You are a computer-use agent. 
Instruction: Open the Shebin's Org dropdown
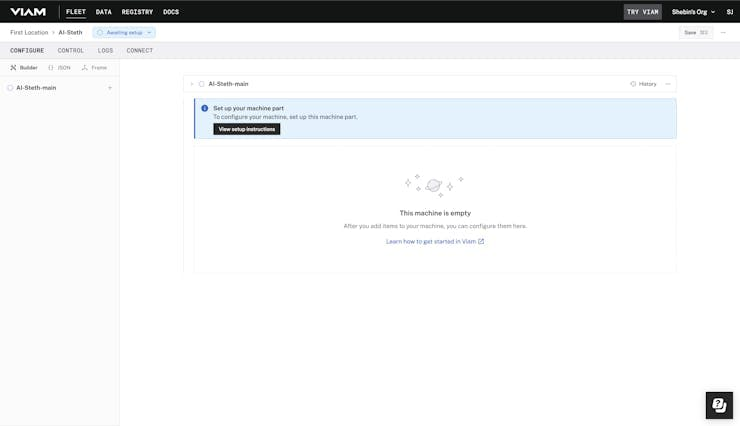693,12
